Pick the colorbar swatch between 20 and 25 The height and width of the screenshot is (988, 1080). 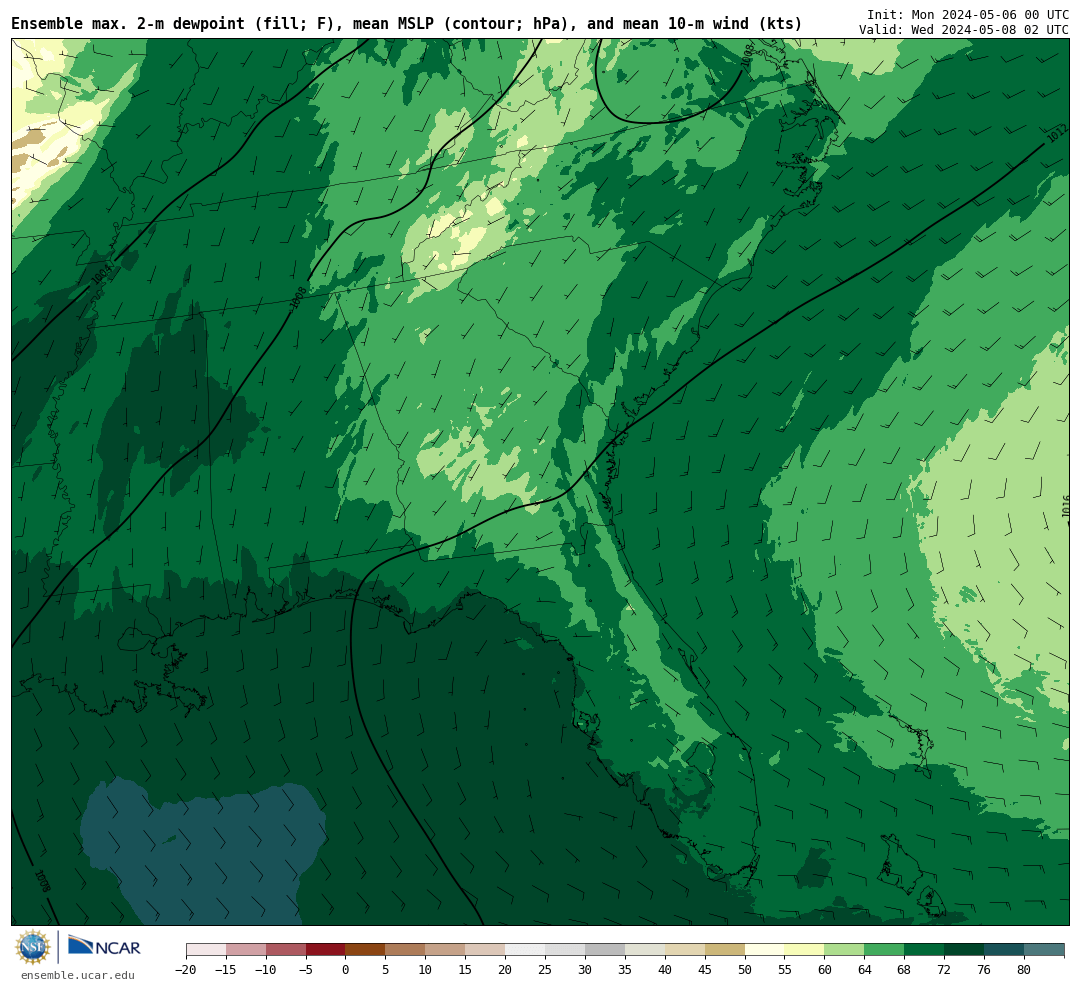(525, 950)
